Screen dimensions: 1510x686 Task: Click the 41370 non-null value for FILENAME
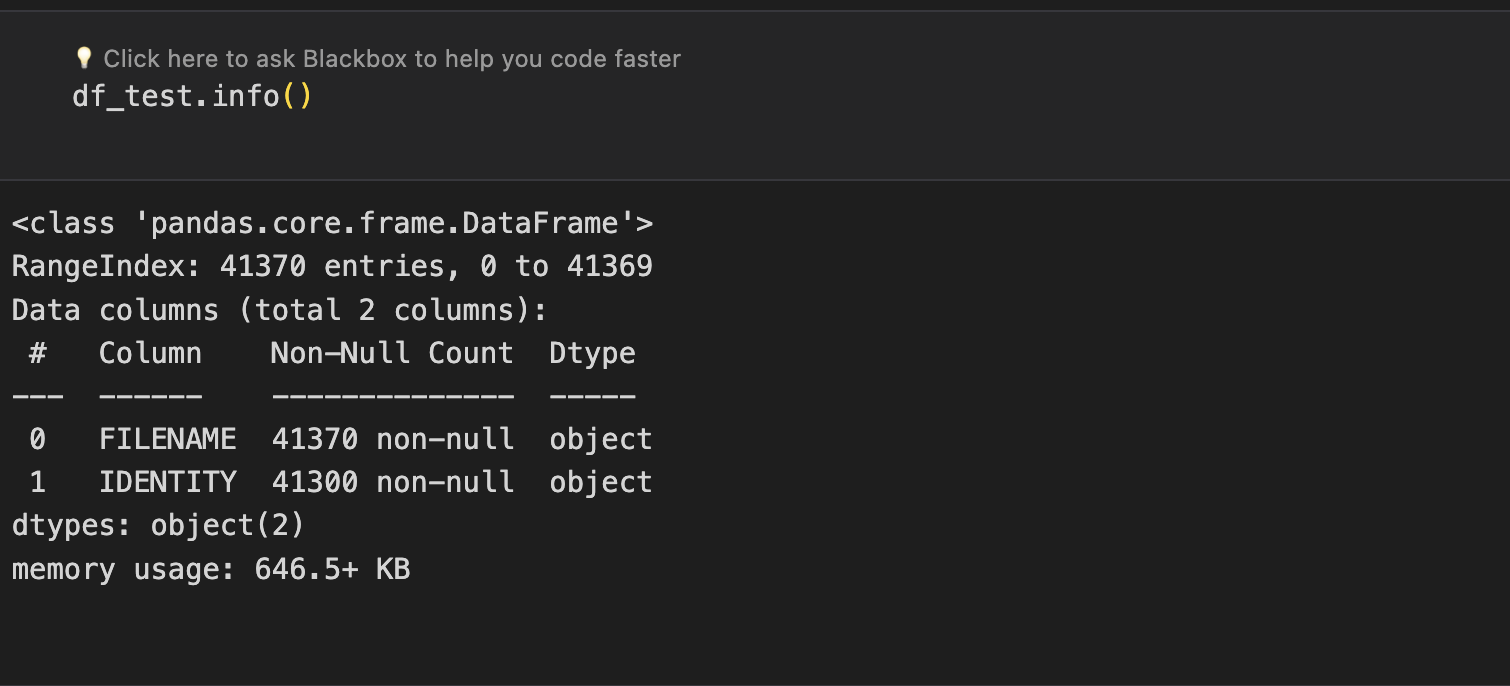click(392, 439)
